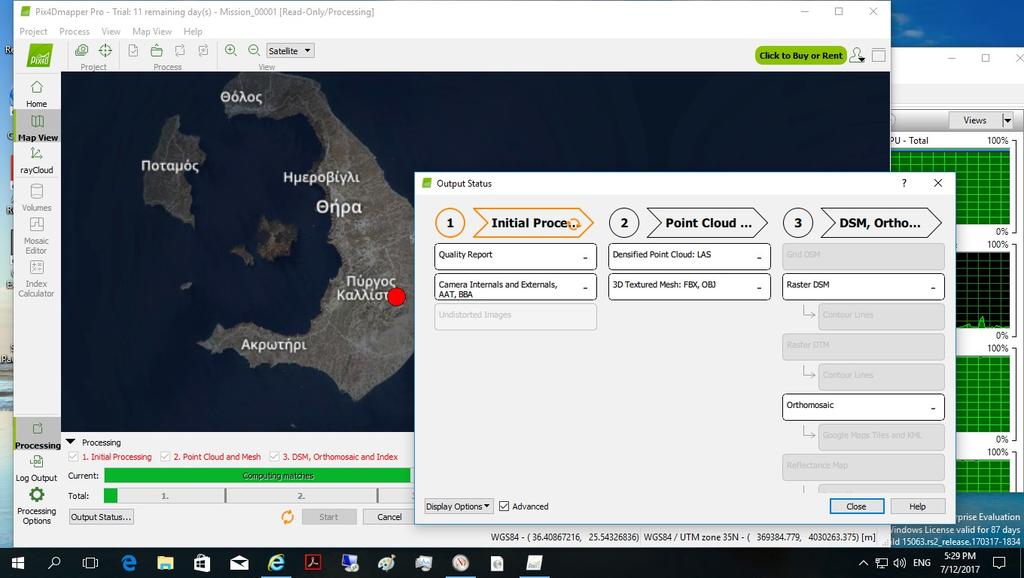This screenshot has height=578, width=1024.
Task: Click the Pix4D logo icon
Action: pyautogui.click(x=40, y=56)
